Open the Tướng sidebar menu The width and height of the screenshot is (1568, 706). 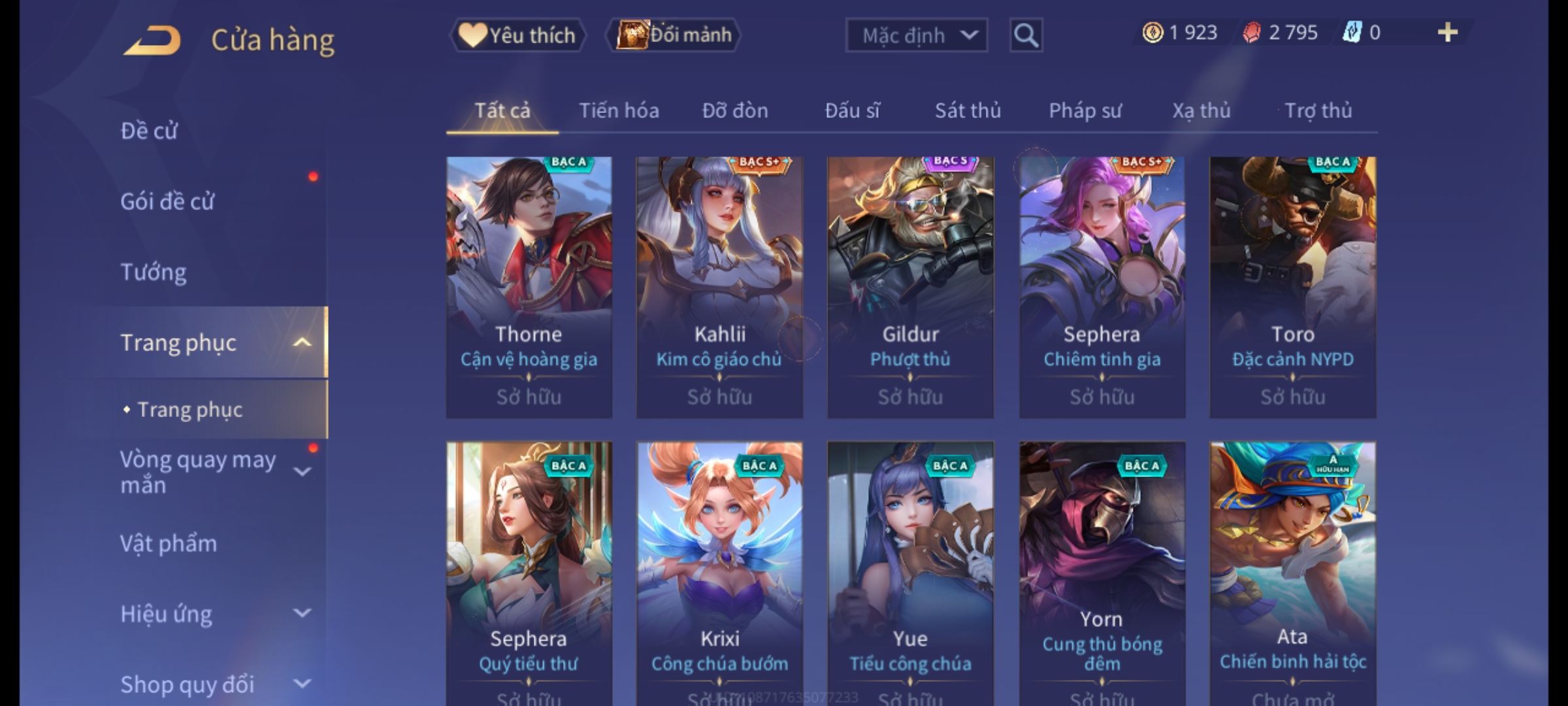[x=154, y=272]
